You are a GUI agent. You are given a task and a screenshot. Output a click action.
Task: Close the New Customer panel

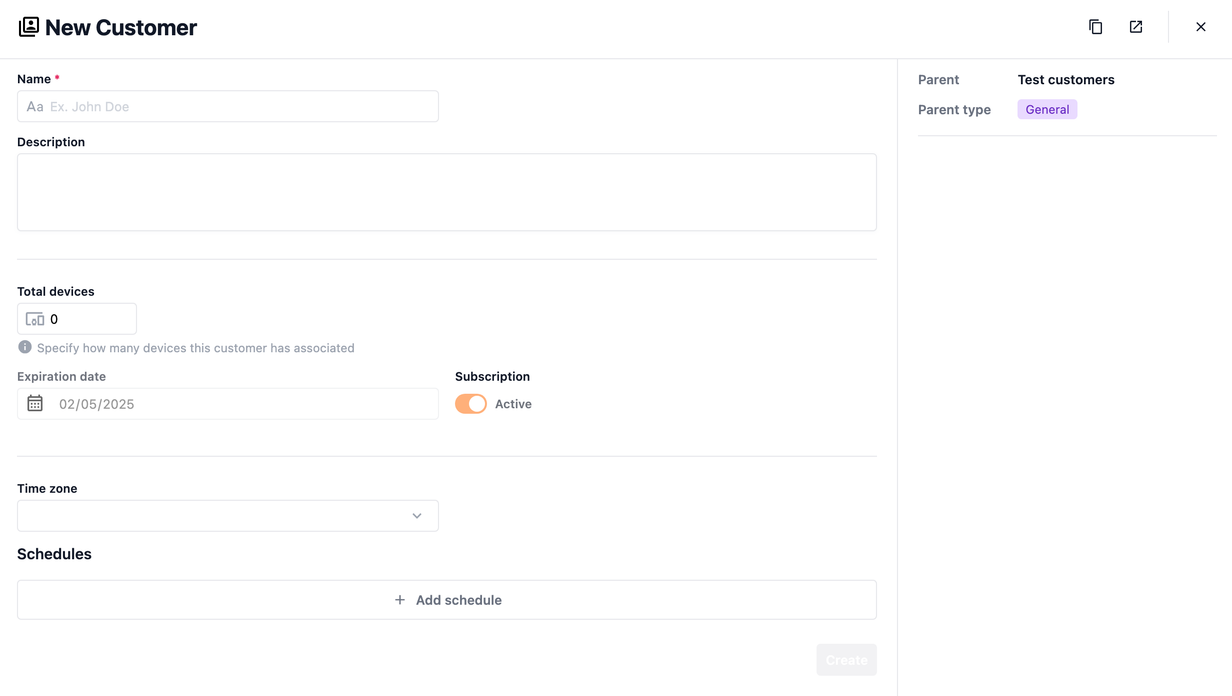(1200, 27)
